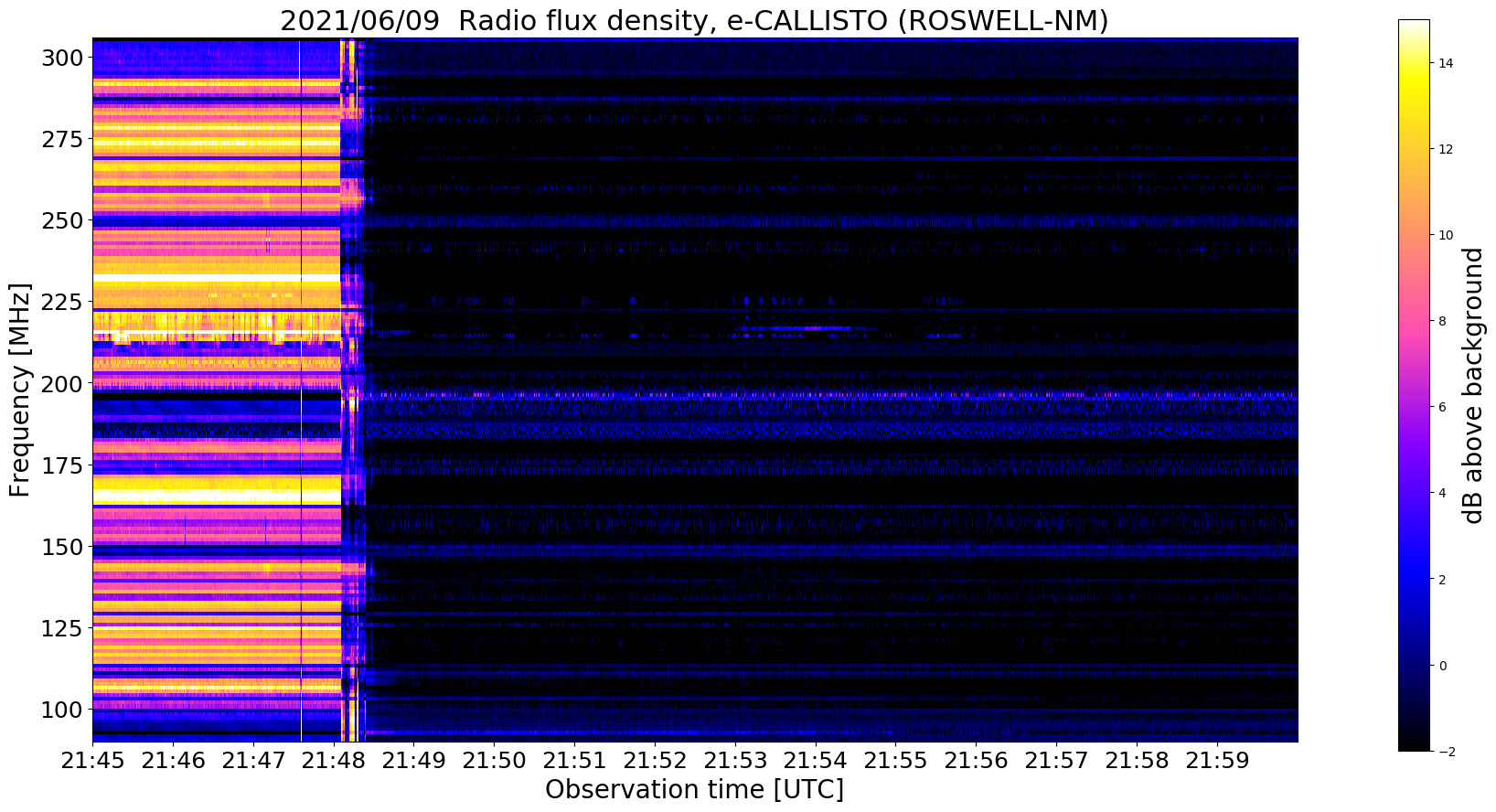Click the 21:55 time tick label

[897, 760]
